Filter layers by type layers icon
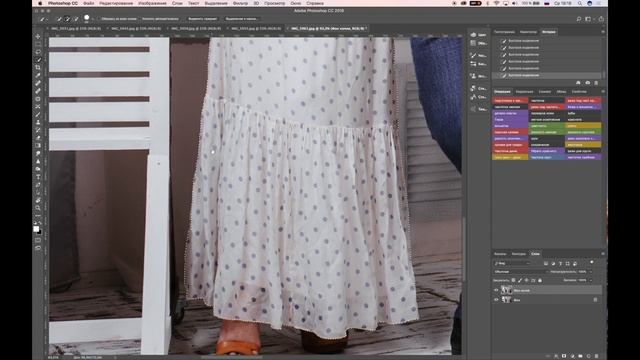The width and height of the screenshot is (640, 360). tap(560, 264)
